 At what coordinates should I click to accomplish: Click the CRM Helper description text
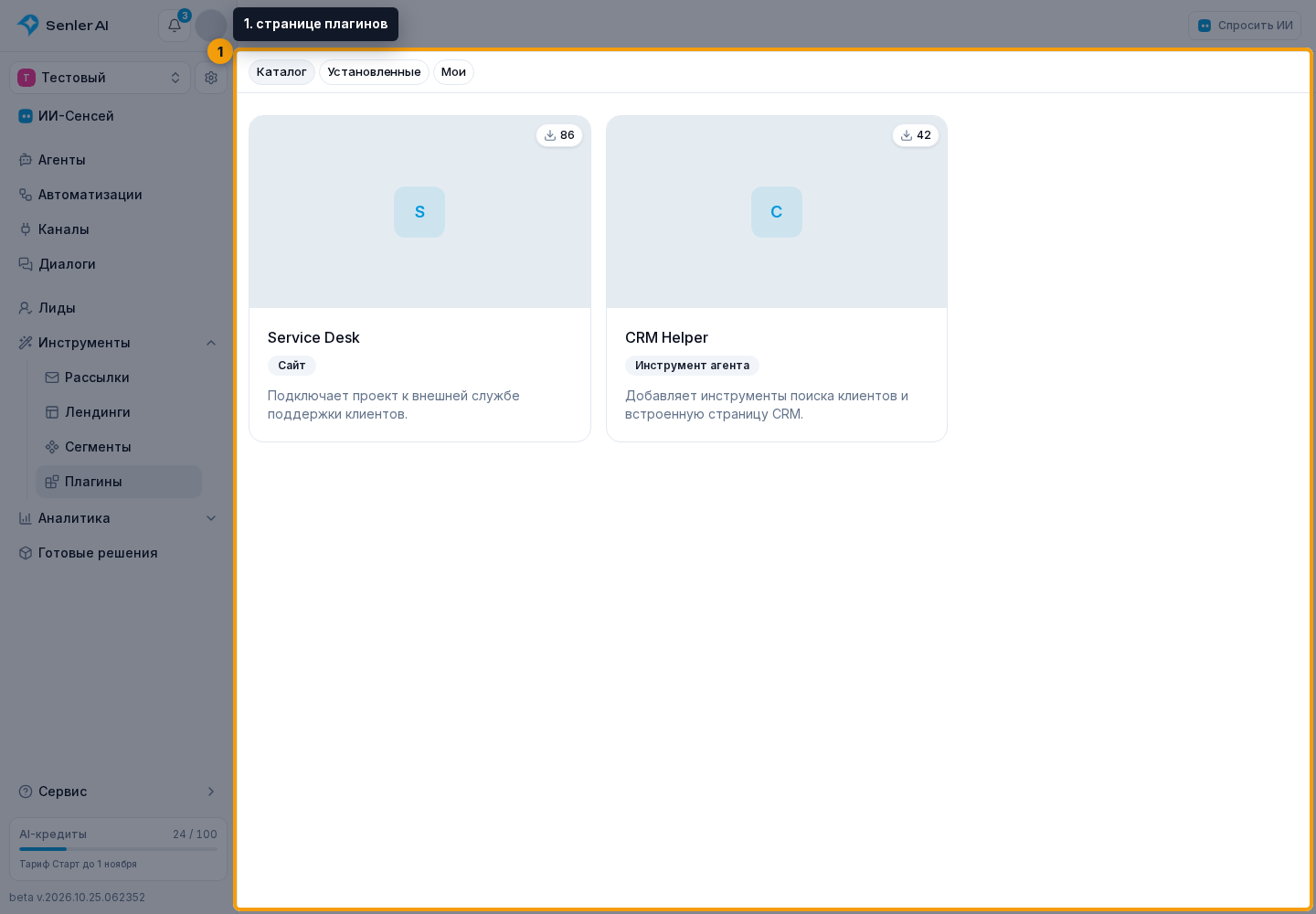point(767,405)
